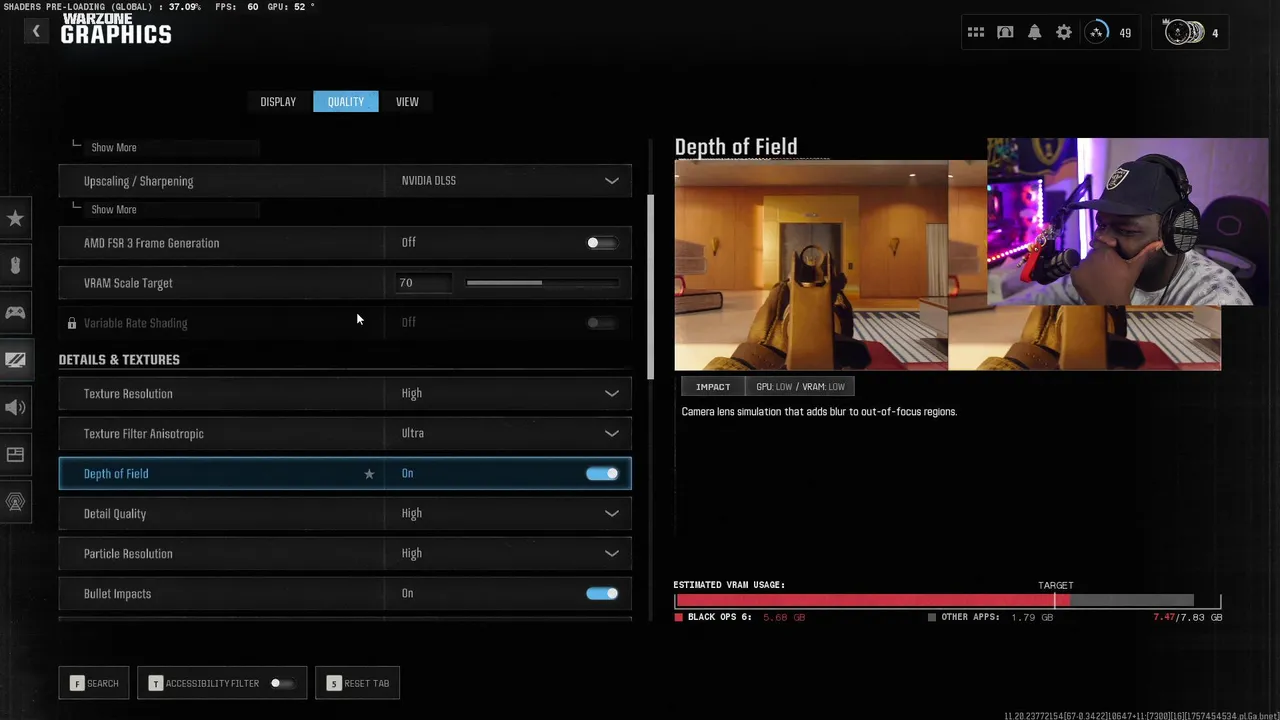Click the GPU: LOW / VRAM: LOW indicator

(x=800, y=387)
